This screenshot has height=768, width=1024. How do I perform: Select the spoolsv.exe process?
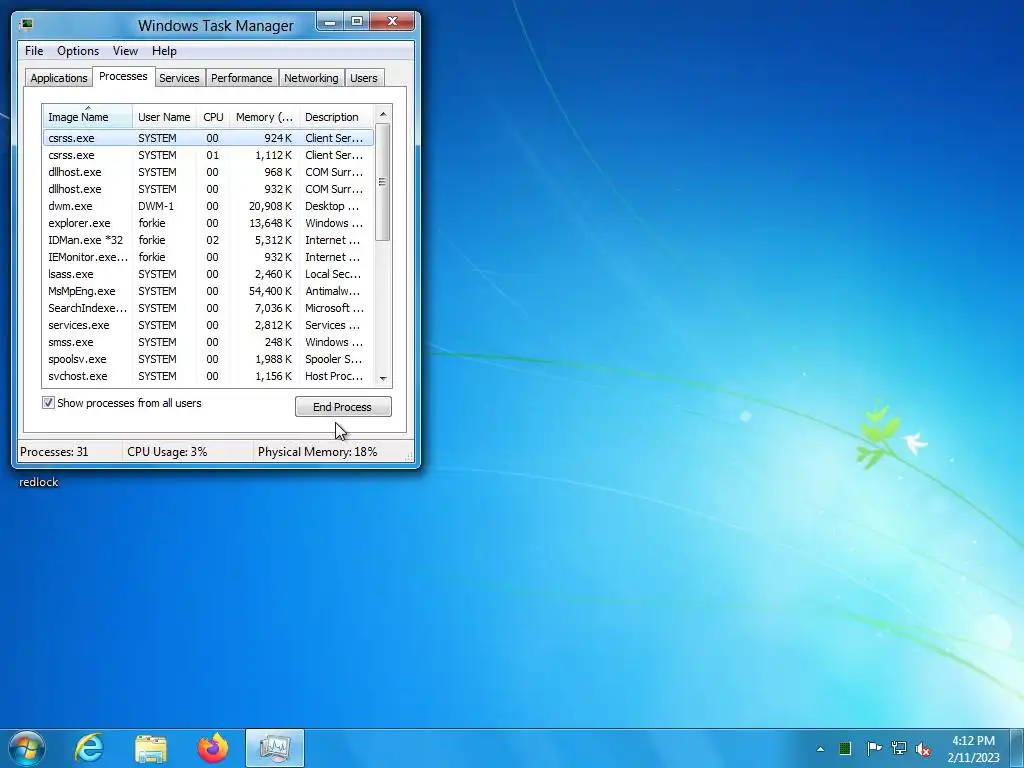(x=208, y=359)
